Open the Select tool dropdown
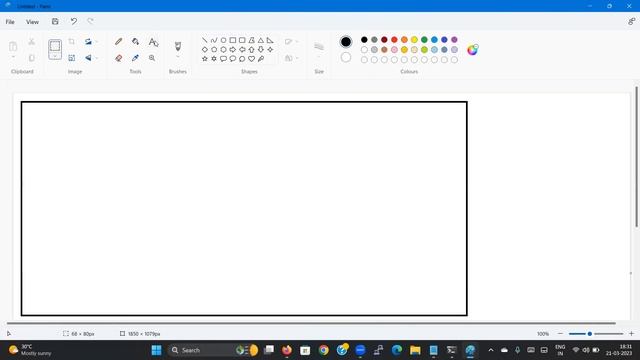 click(x=55, y=56)
